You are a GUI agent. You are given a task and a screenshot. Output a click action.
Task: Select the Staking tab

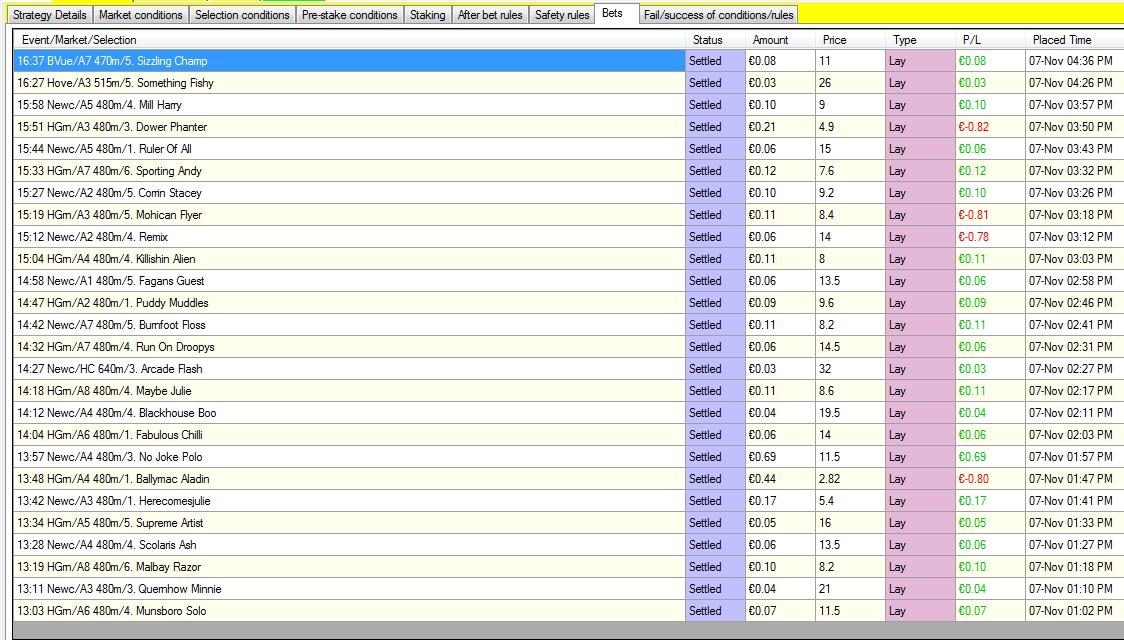[x=427, y=14]
